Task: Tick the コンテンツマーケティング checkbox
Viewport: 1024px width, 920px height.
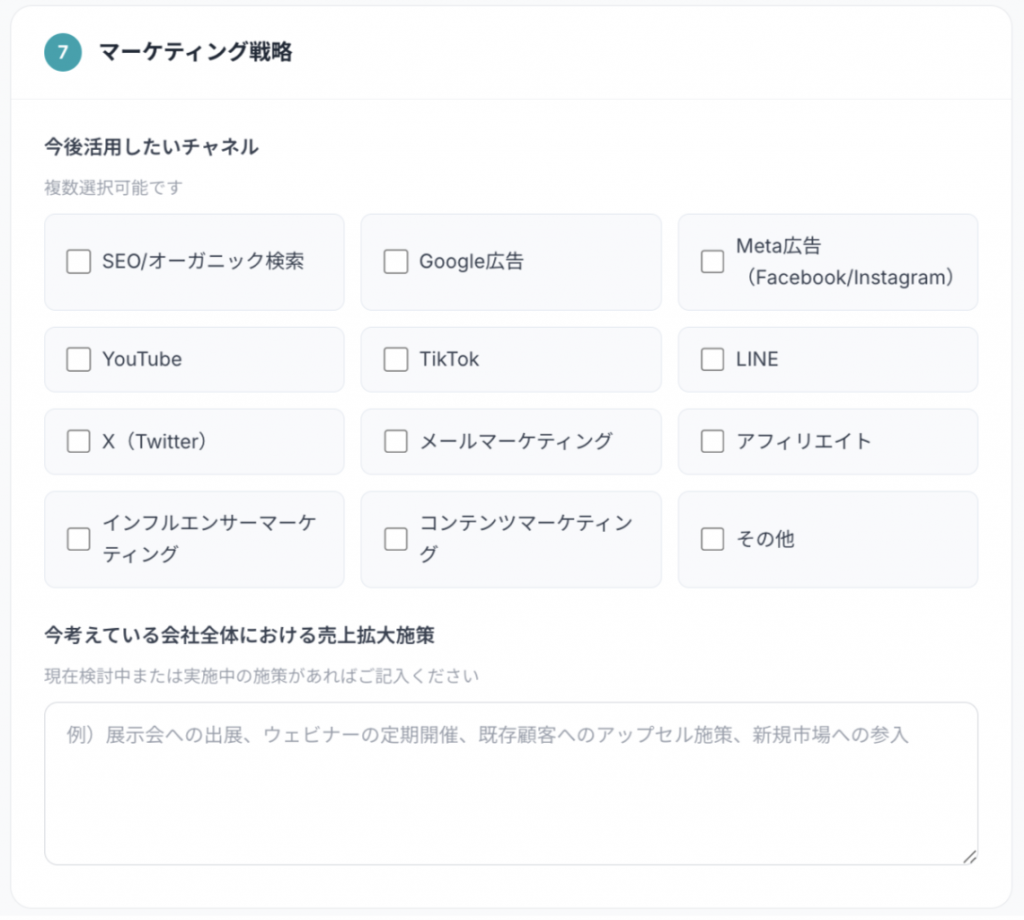Action: point(396,539)
